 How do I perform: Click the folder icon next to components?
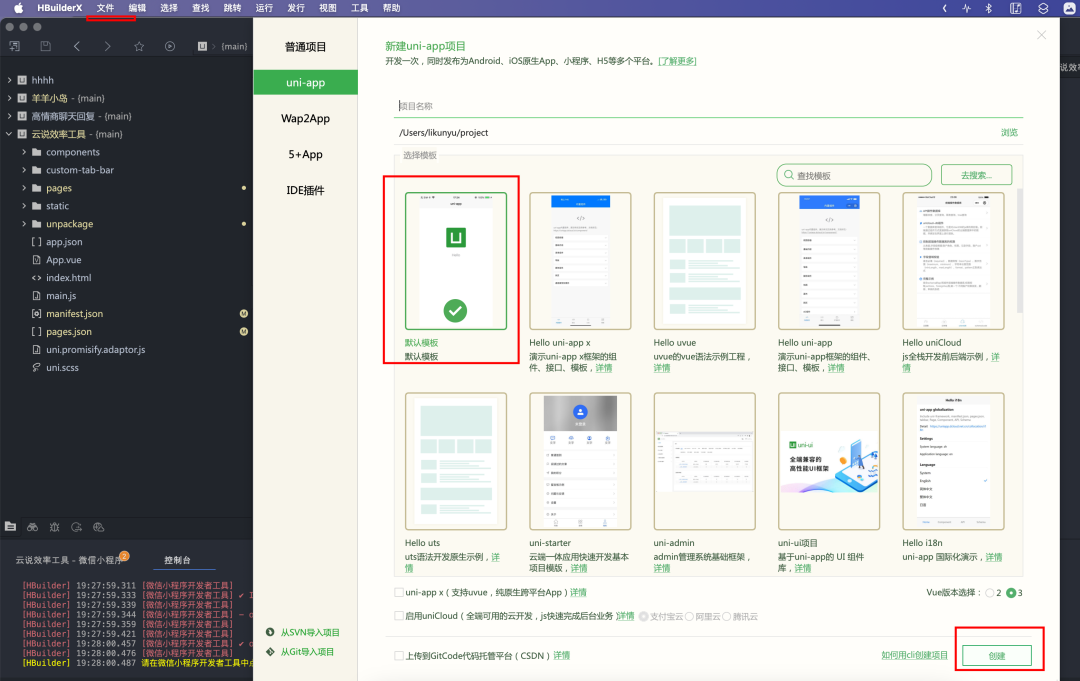37,152
